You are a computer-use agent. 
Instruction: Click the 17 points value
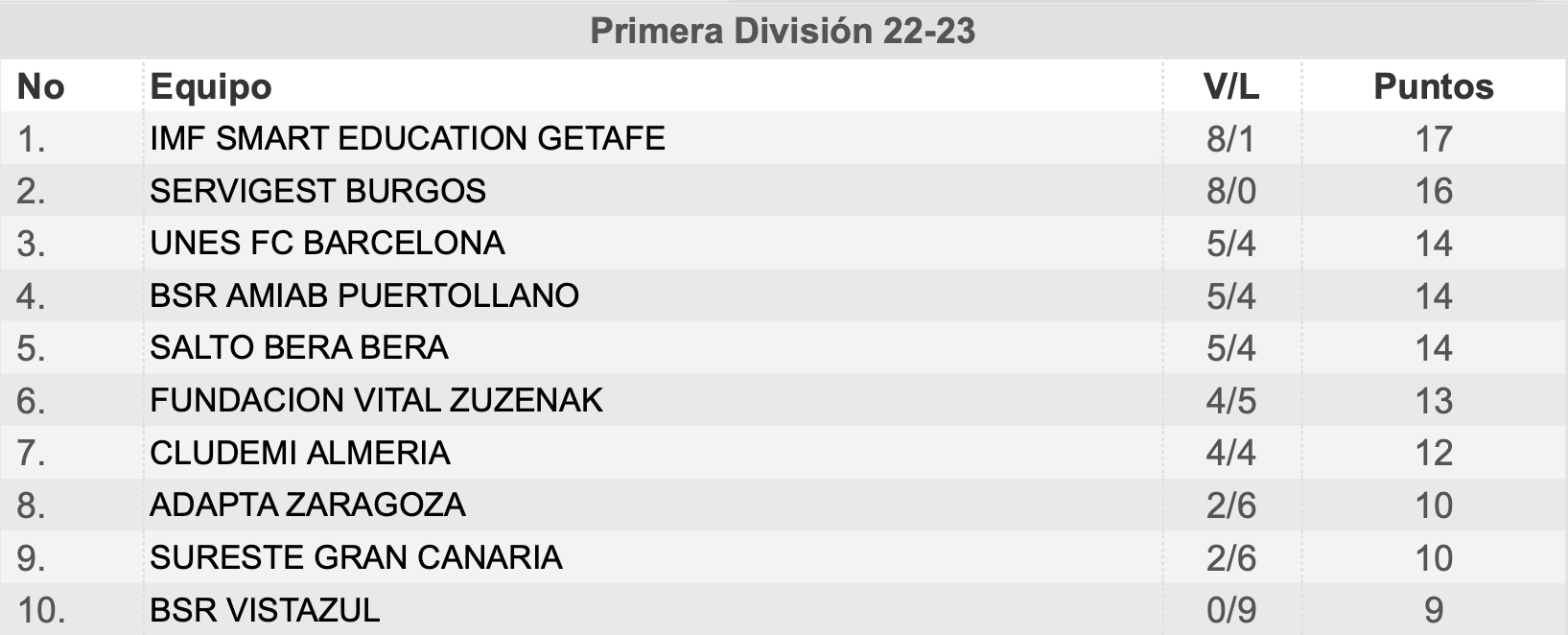pyautogui.click(x=1434, y=139)
